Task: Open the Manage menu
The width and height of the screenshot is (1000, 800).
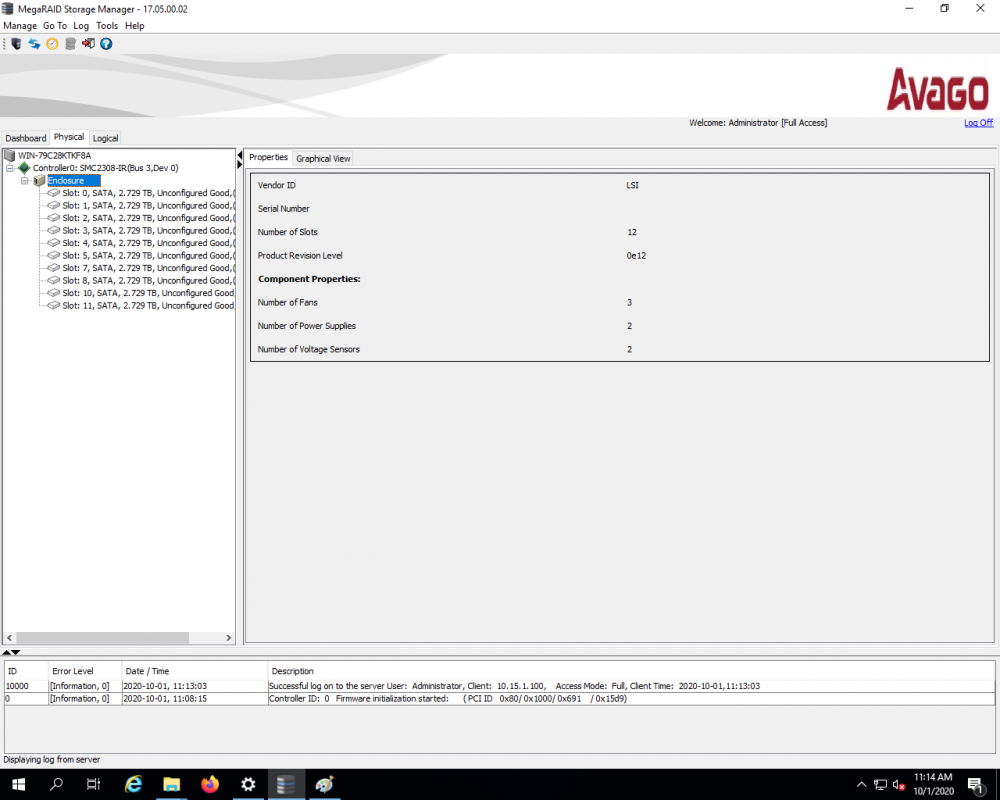Action: tap(20, 26)
